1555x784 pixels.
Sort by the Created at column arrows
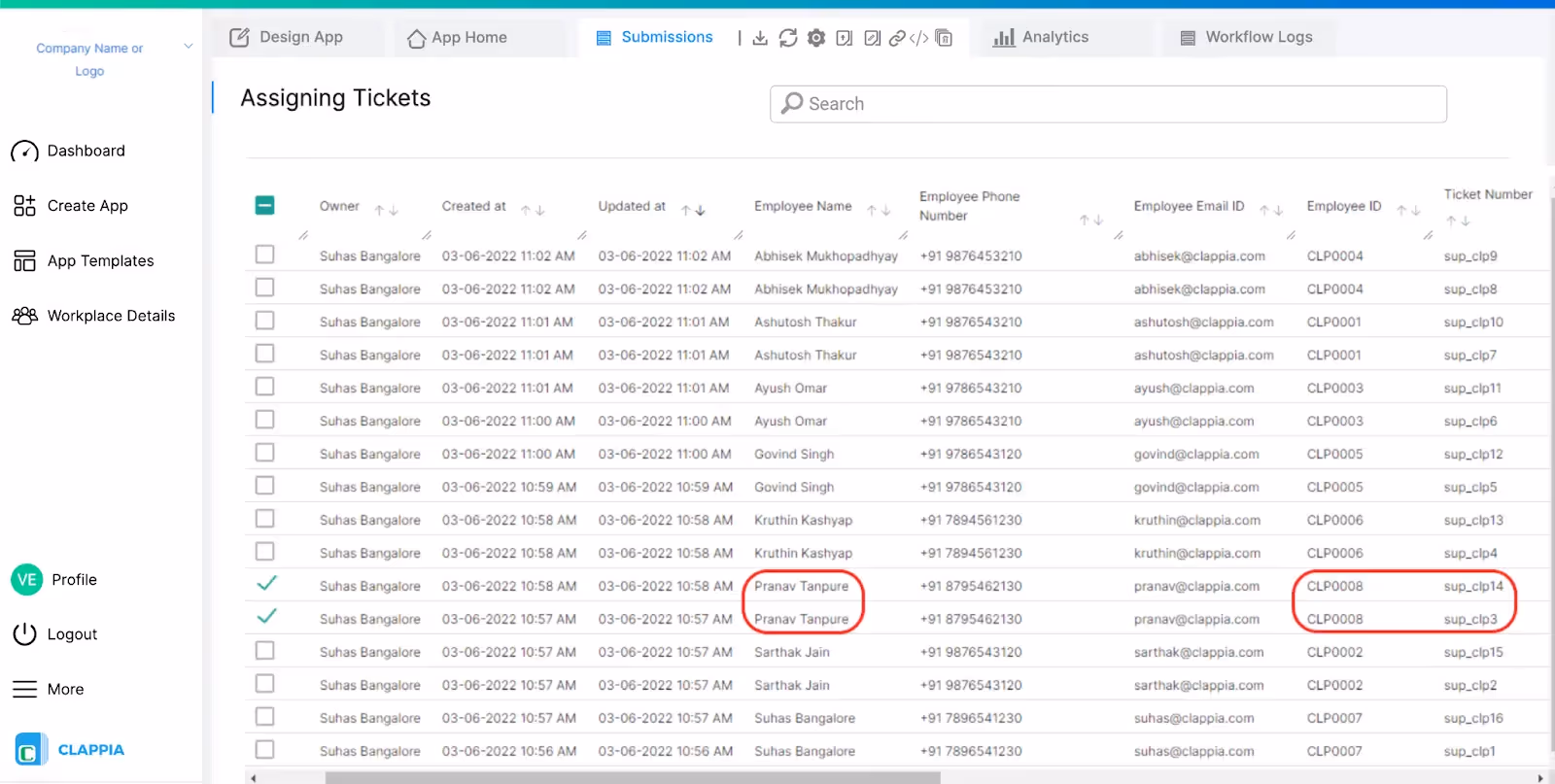pyautogui.click(x=533, y=210)
